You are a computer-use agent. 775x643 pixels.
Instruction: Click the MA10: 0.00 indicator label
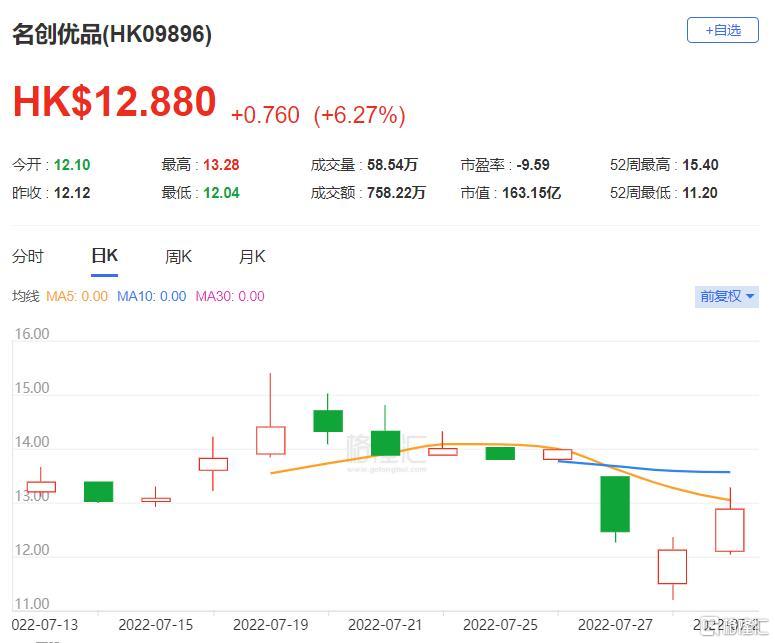click(152, 296)
